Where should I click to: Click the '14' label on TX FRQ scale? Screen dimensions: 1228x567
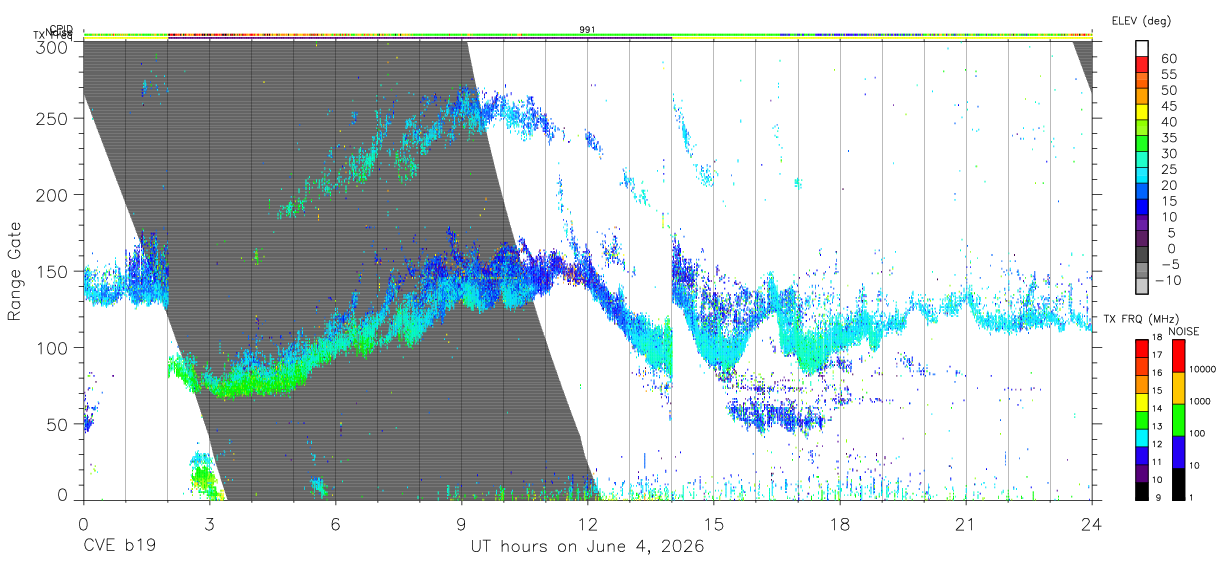[1157, 408]
